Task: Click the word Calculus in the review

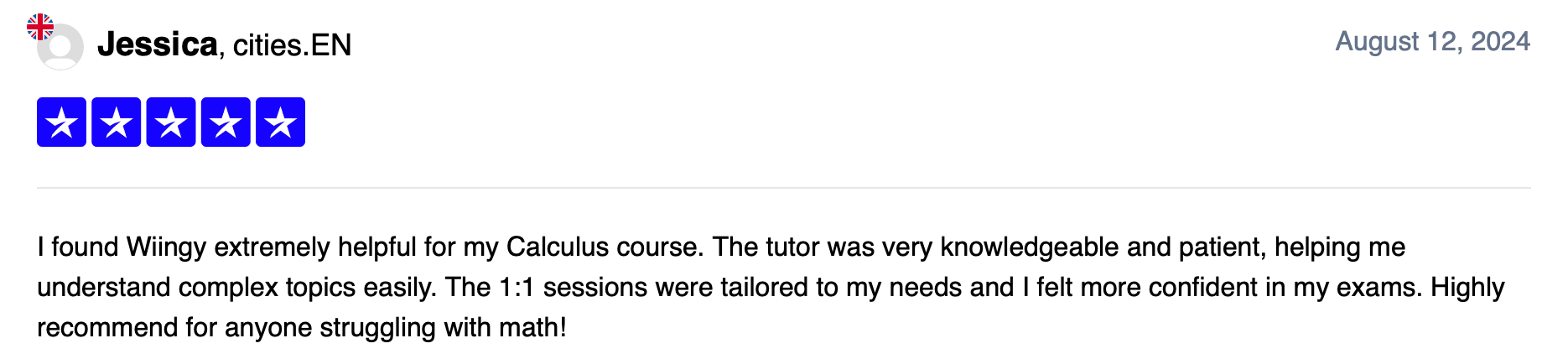Action: coord(558,247)
